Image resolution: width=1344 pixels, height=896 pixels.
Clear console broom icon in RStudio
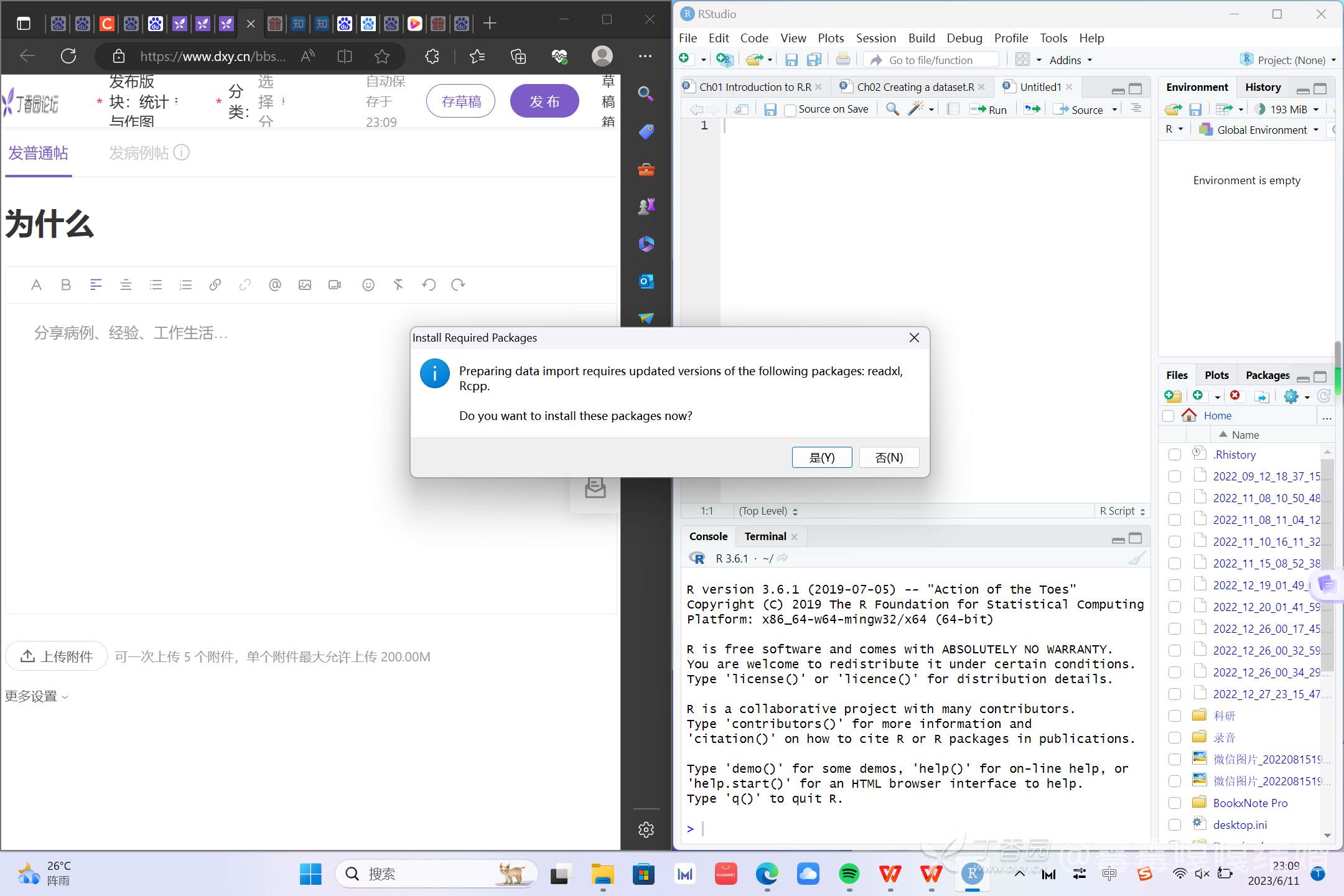coord(1137,558)
